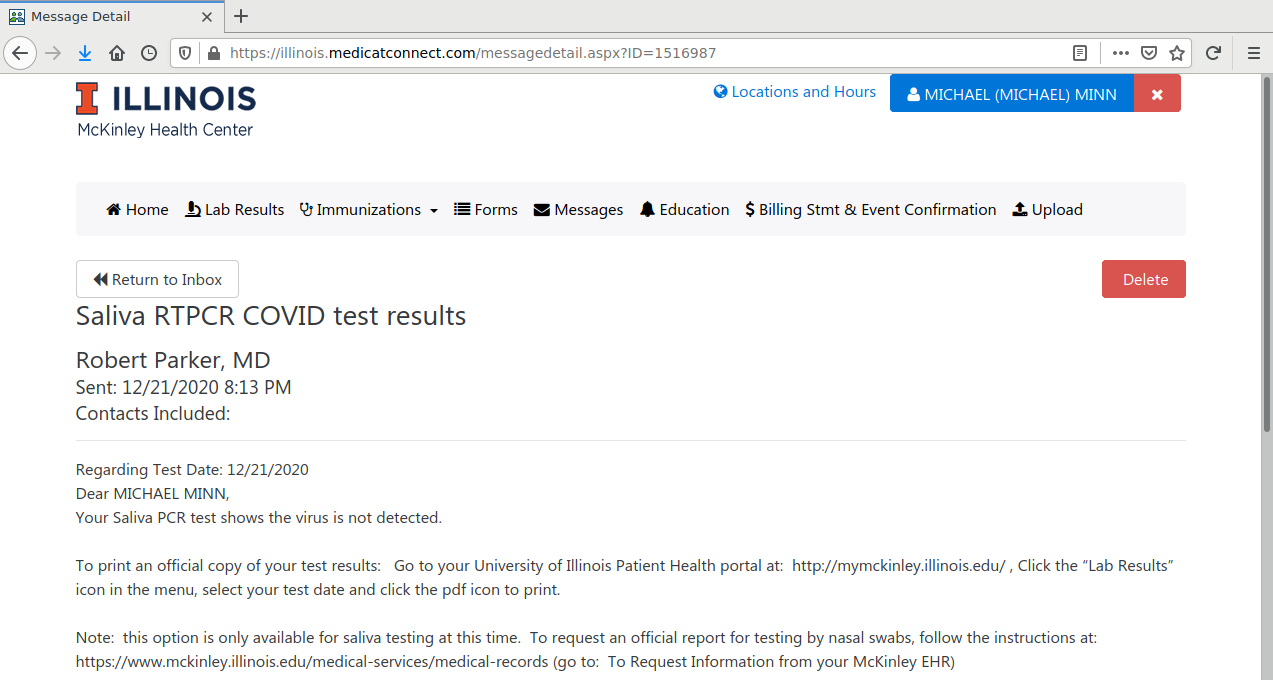The height and width of the screenshot is (680, 1273).
Task: Open the page actions three-dots menu
Action: point(1121,53)
